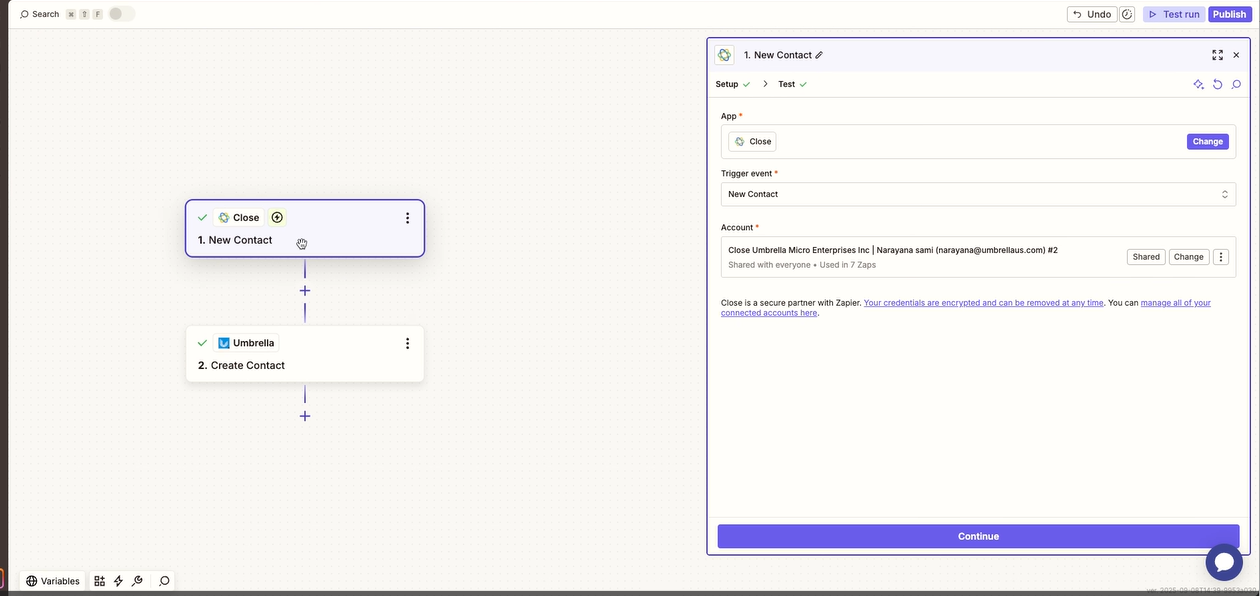1260x596 pixels.
Task: Change the connected account
Action: point(1188,257)
